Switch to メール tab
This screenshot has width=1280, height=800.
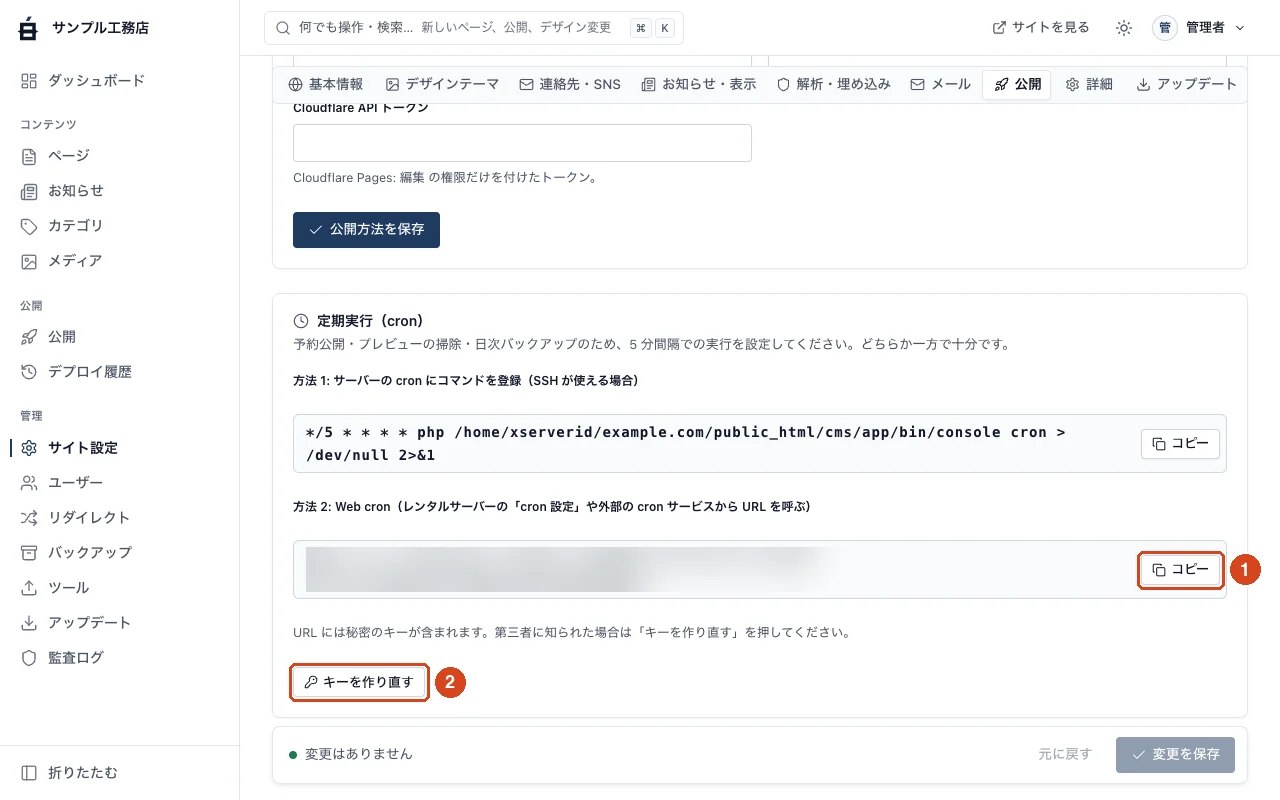(x=940, y=84)
